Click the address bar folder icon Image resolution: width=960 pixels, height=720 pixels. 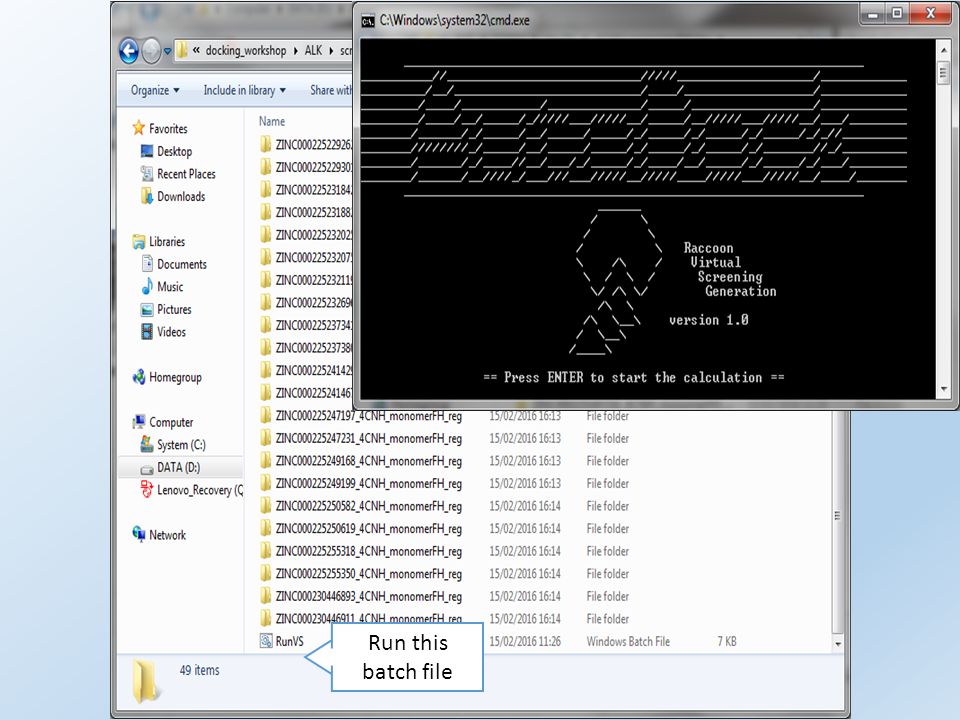182,51
